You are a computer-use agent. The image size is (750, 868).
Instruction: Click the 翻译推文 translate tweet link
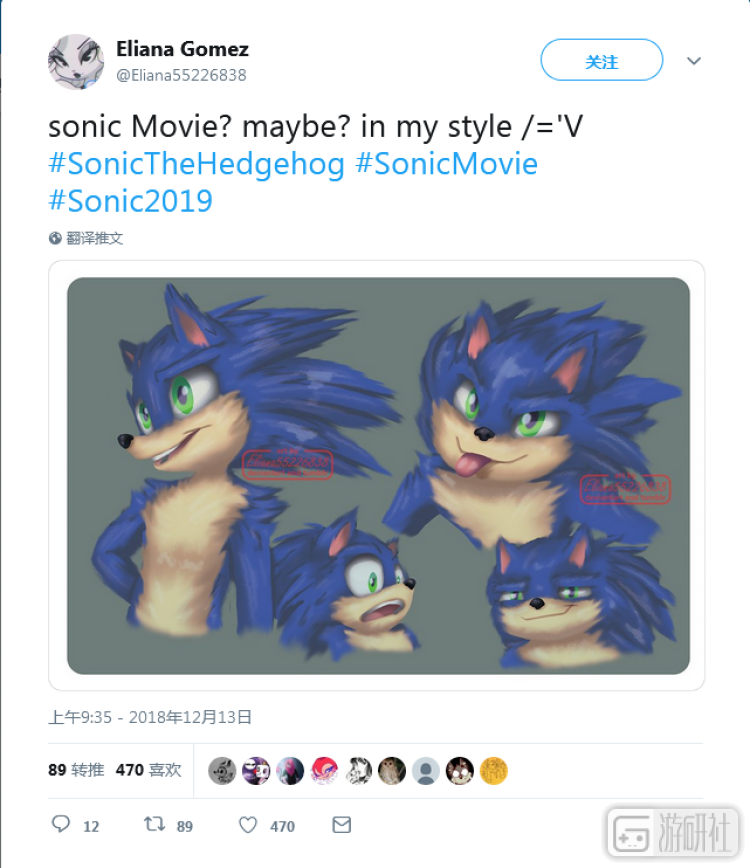tap(95, 239)
